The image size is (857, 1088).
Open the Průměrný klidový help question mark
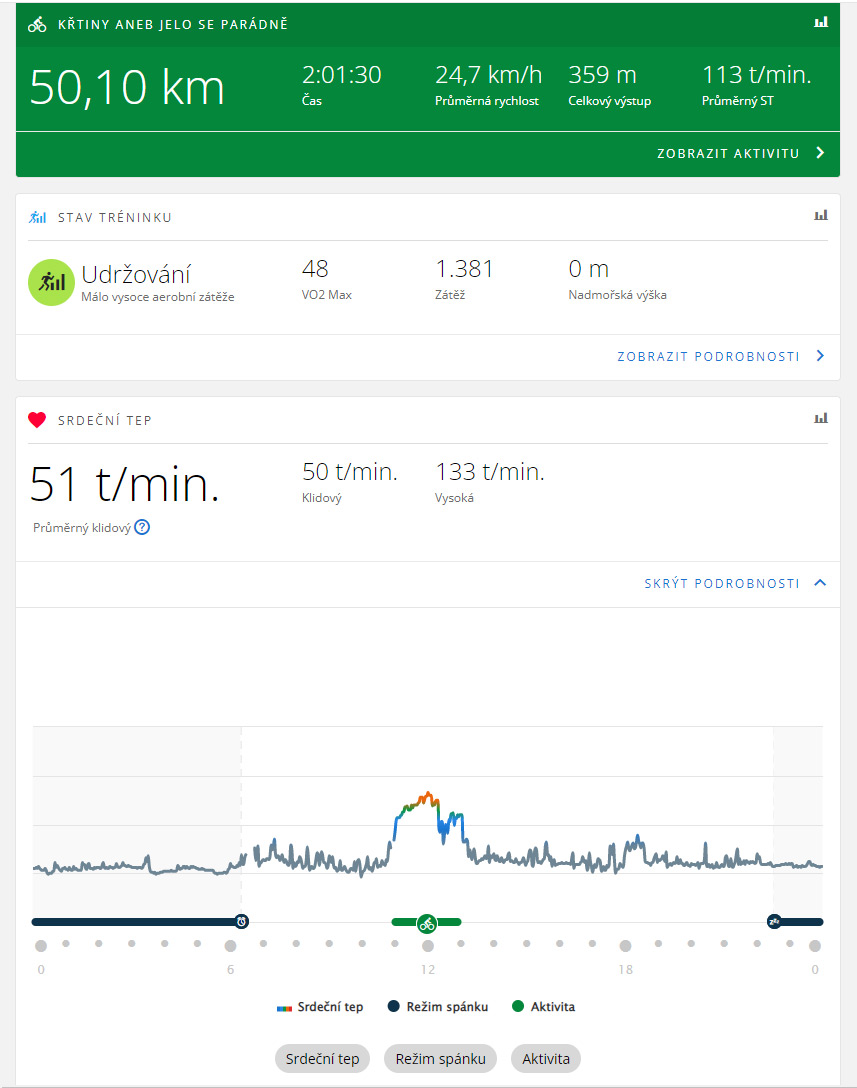pyautogui.click(x=142, y=527)
